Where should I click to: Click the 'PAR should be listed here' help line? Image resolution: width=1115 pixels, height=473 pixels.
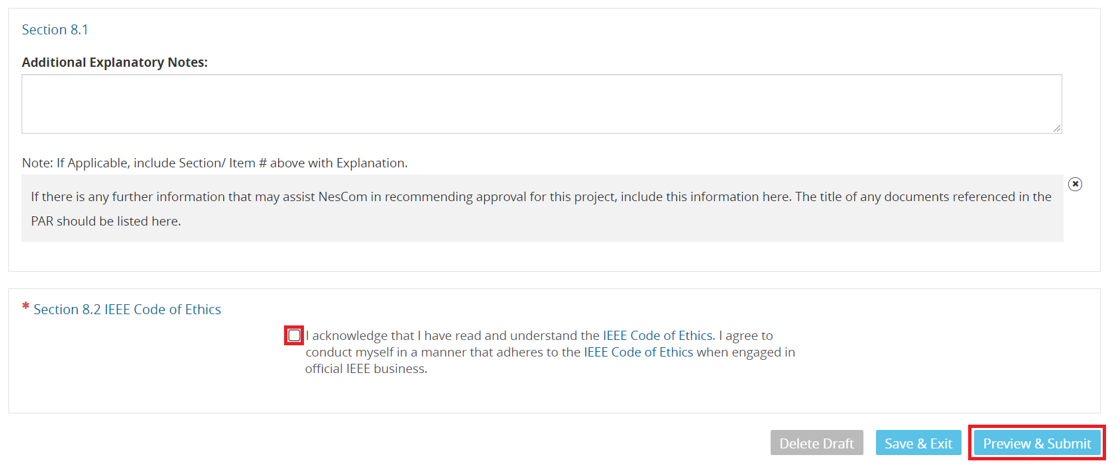(x=106, y=220)
